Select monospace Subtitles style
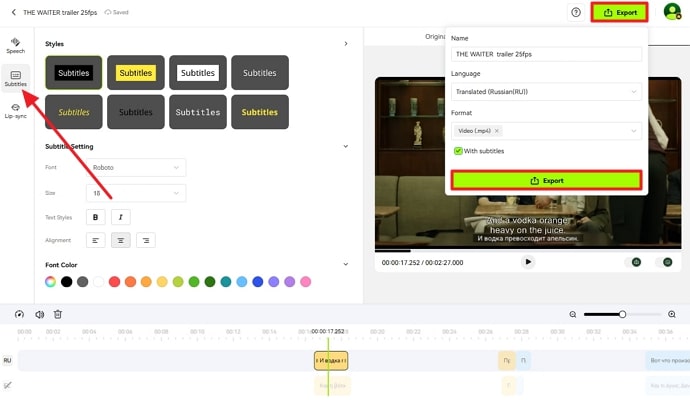The width and height of the screenshot is (690, 400). 198,112
